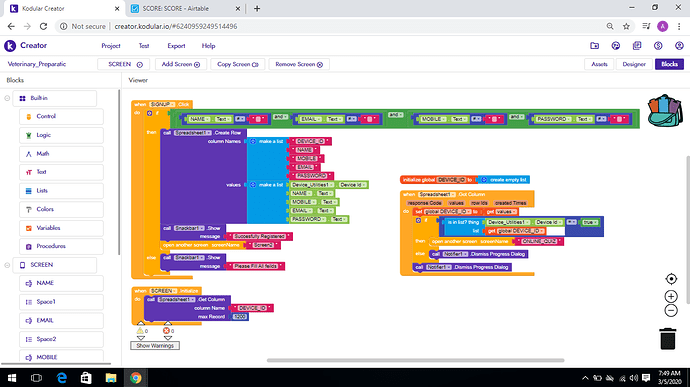Click the horizontal scrollbar of the viewer

(x=415, y=360)
